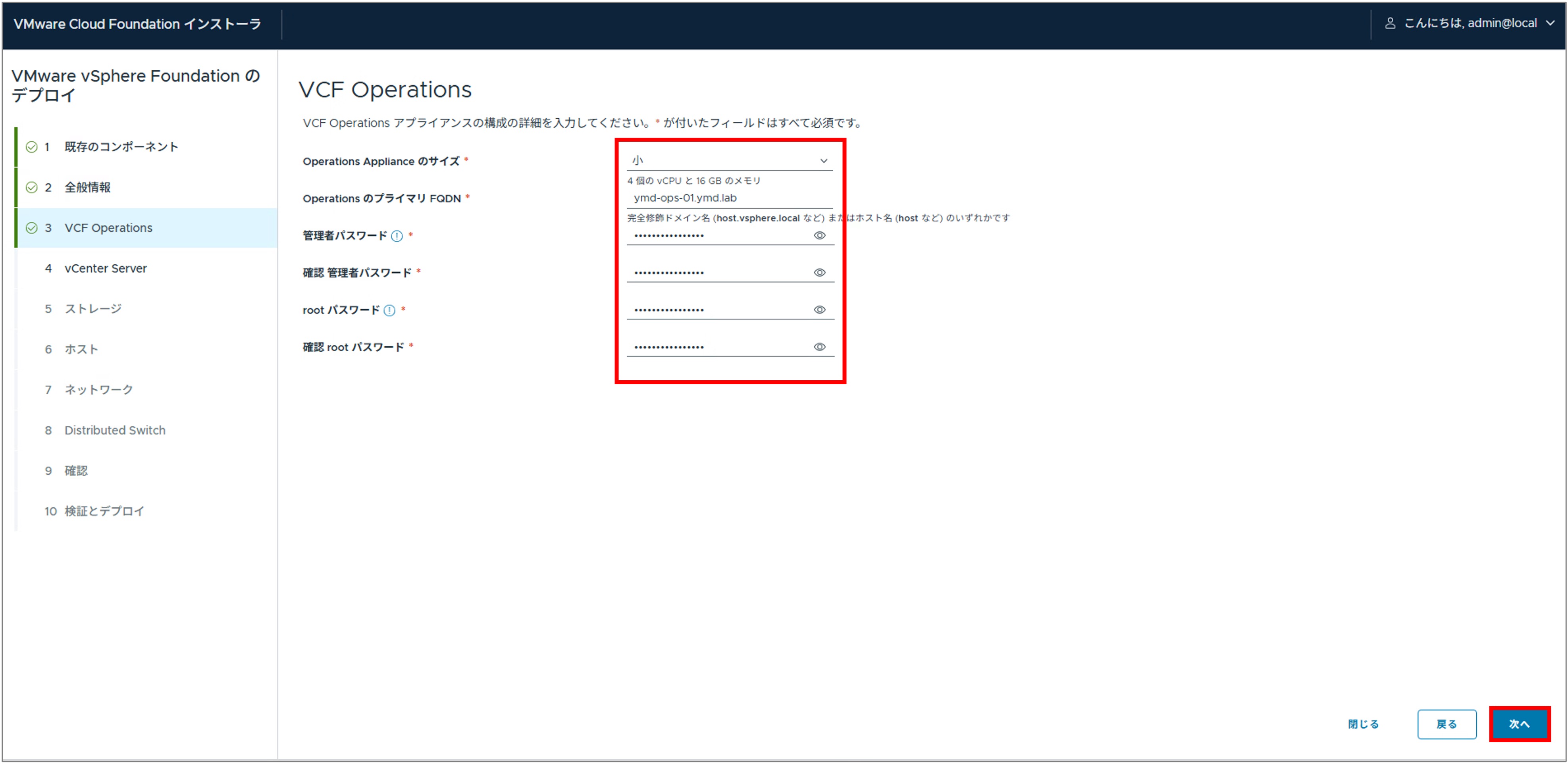
Task: Click the VMware Cloud Foundation インストーラ title
Action: coord(138,24)
